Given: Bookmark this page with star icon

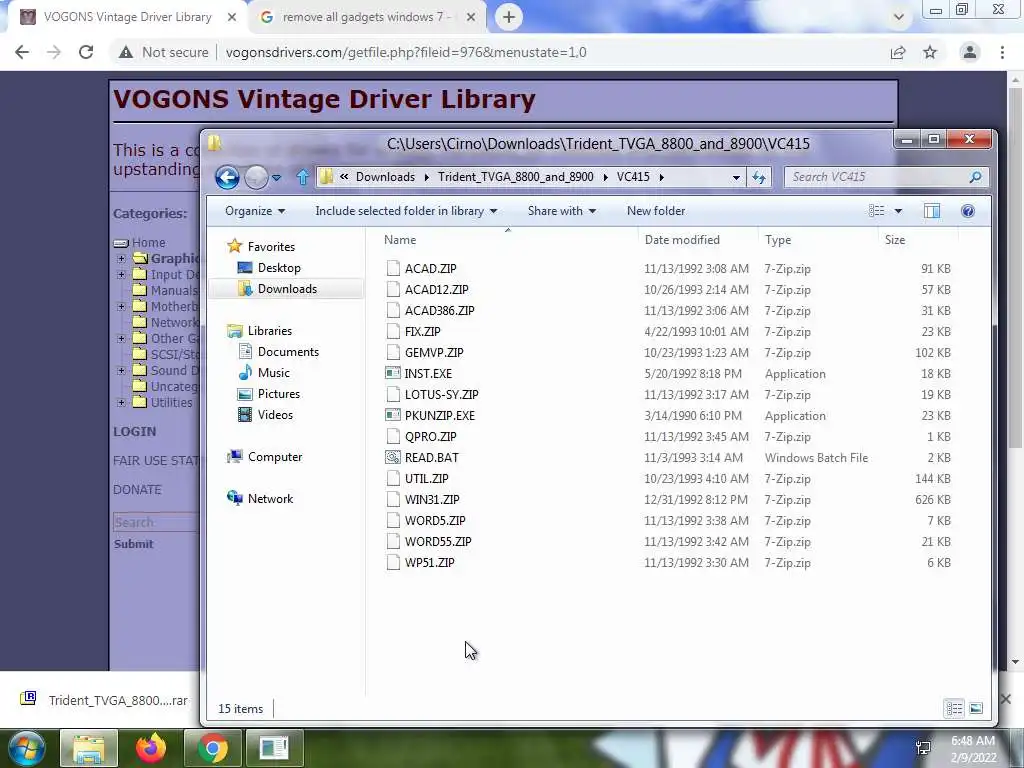Looking at the screenshot, I should (x=930, y=52).
